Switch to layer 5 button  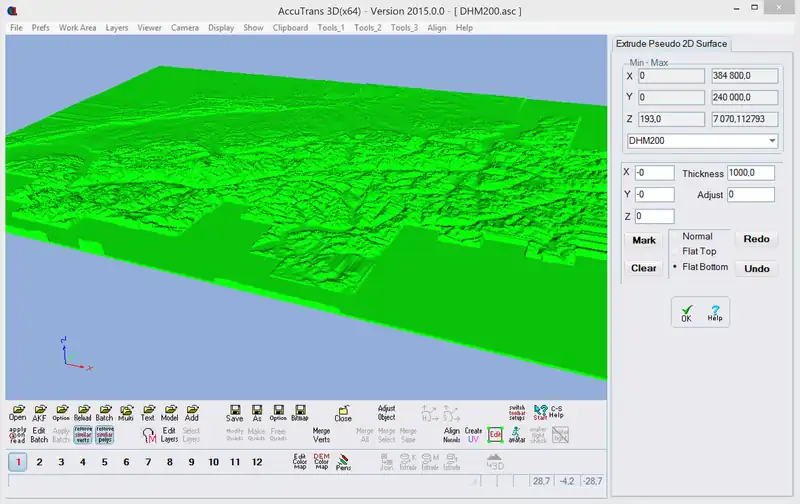pos(104,462)
